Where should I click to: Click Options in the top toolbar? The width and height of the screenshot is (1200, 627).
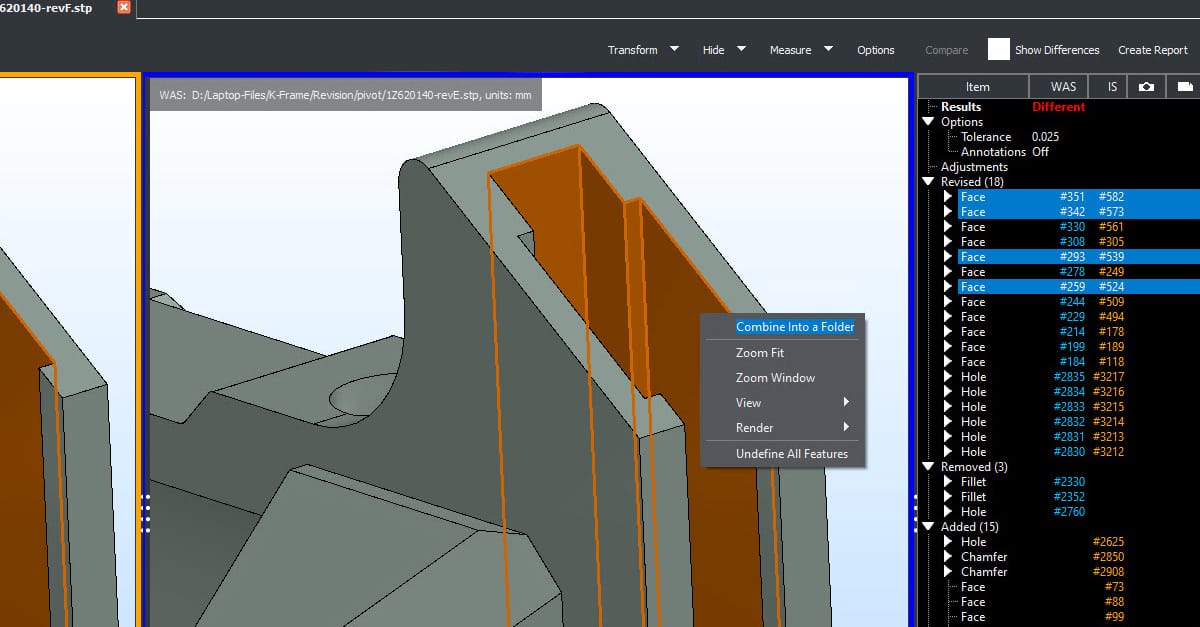876,49
